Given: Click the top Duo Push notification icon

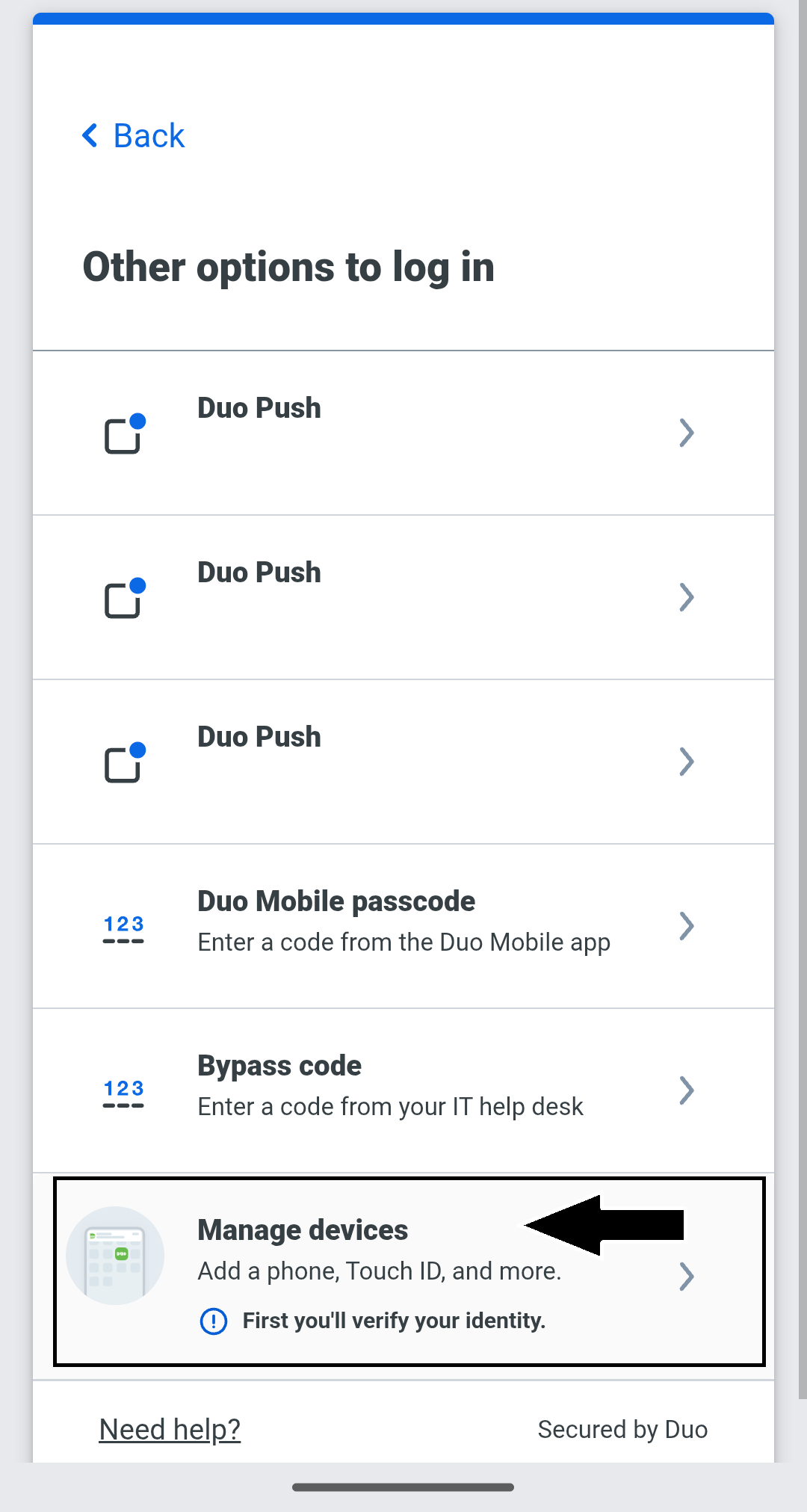Looking at the screenshot, I should 124,433.
